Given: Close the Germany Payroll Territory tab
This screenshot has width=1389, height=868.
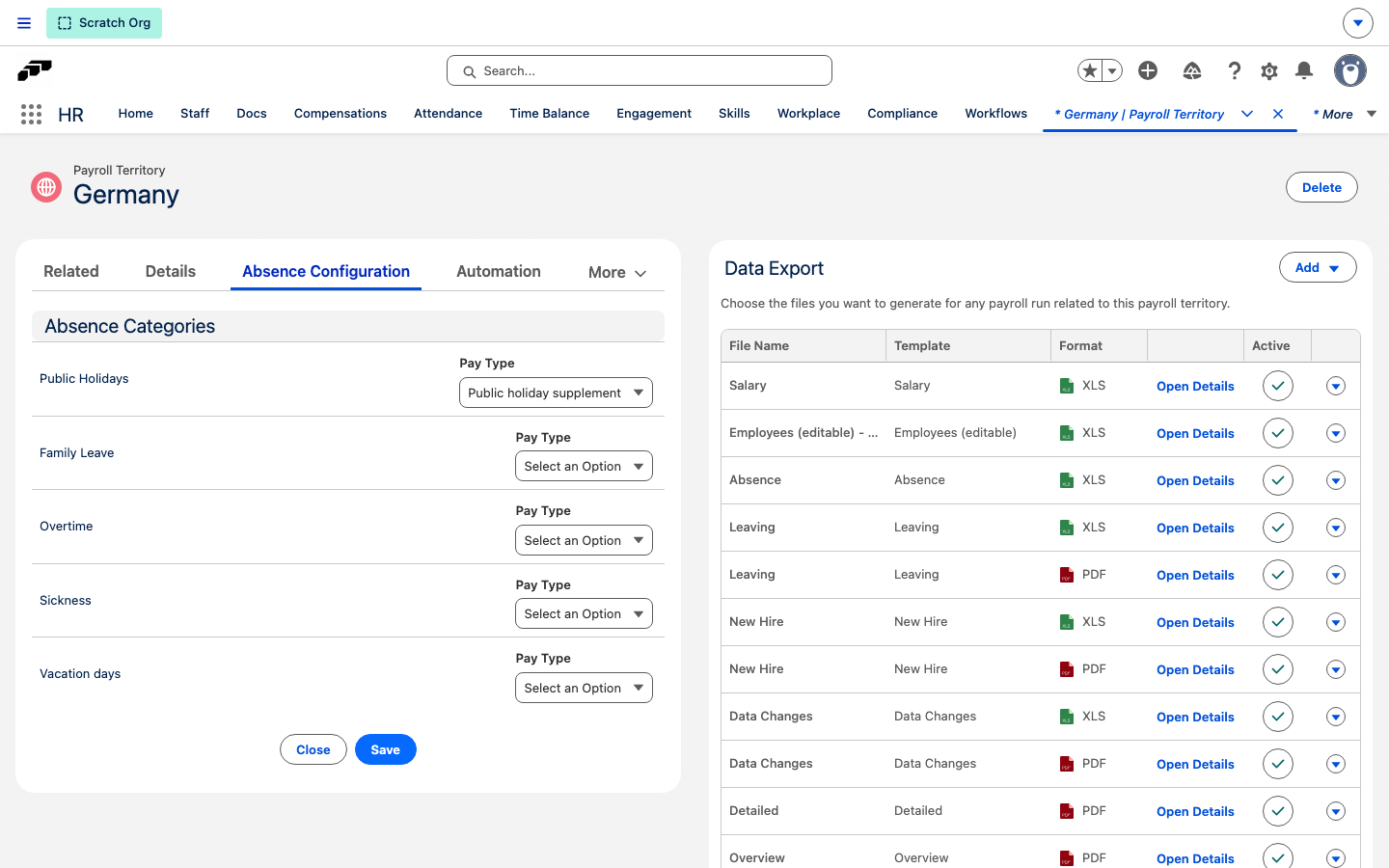Looking at the screenshot, I should tap(1278, 114).
